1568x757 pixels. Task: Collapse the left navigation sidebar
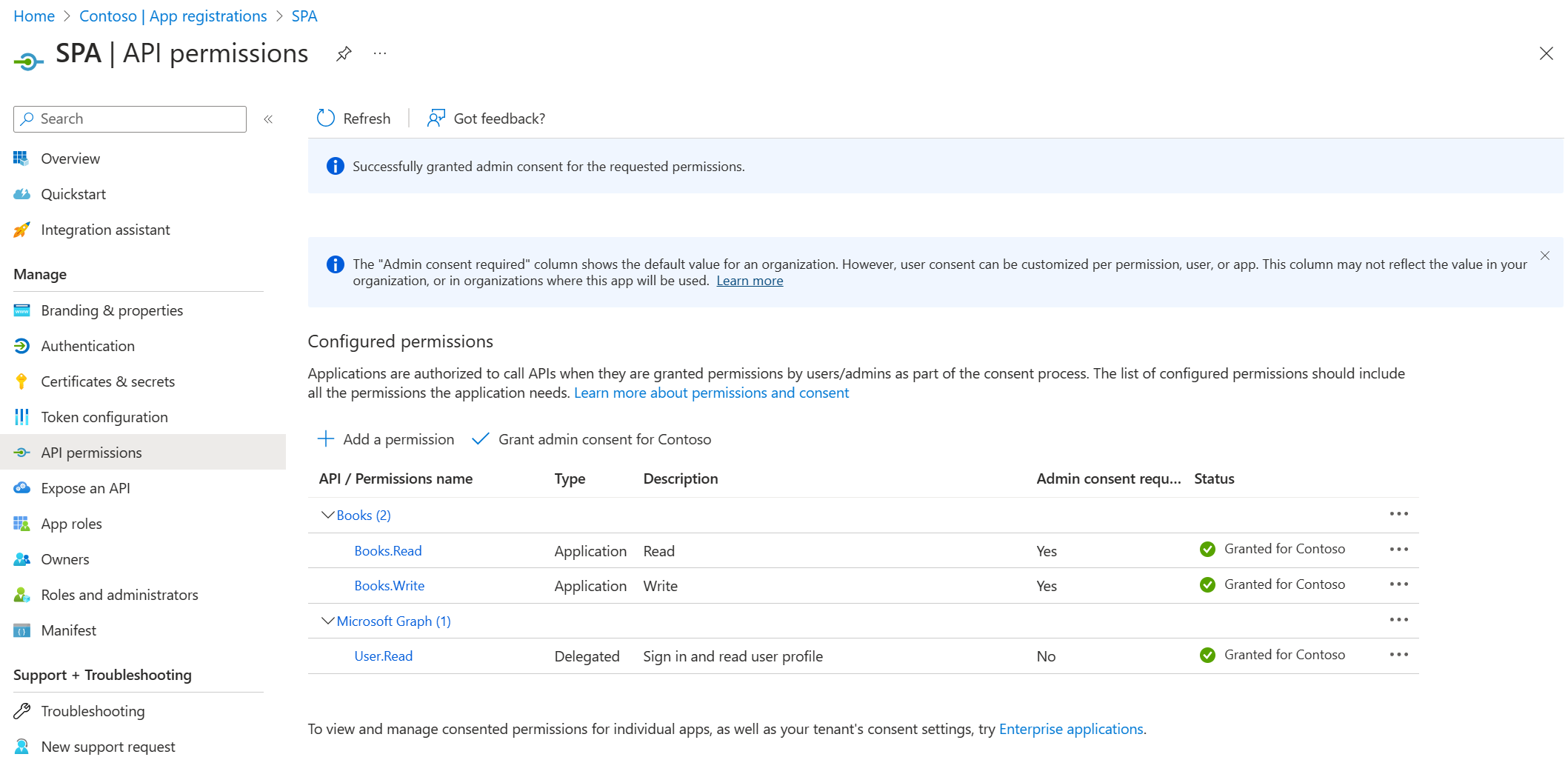[x=268, y=119]
